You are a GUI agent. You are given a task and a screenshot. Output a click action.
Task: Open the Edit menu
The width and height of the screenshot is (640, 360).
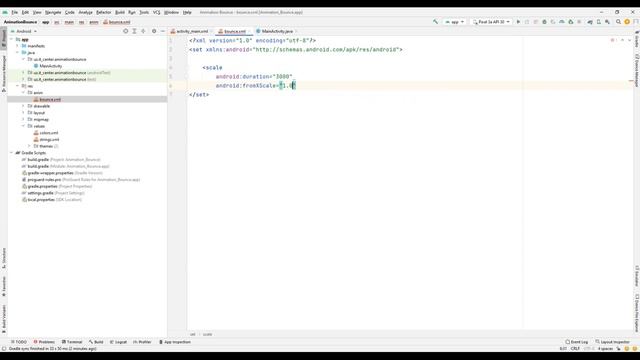[x=25, y=12]
